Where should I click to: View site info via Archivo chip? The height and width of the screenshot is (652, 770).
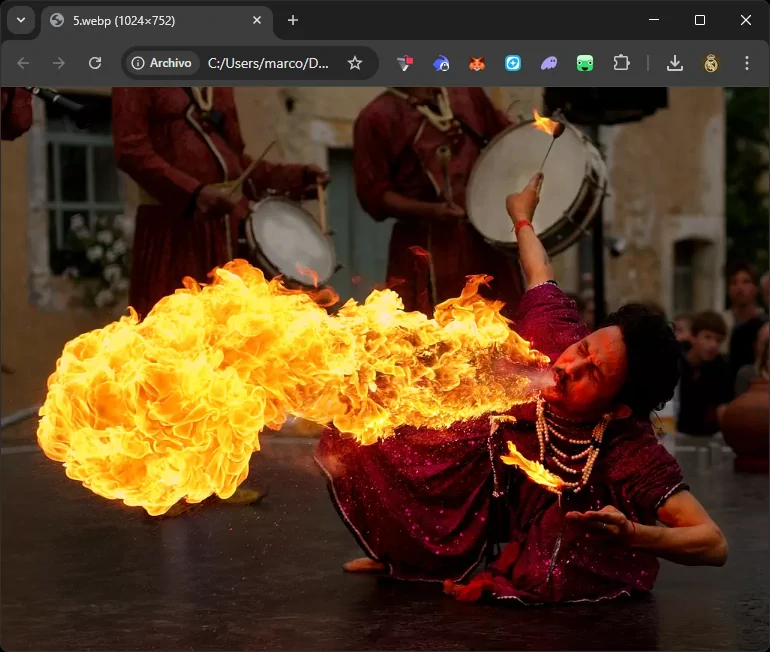click(162, 63)
